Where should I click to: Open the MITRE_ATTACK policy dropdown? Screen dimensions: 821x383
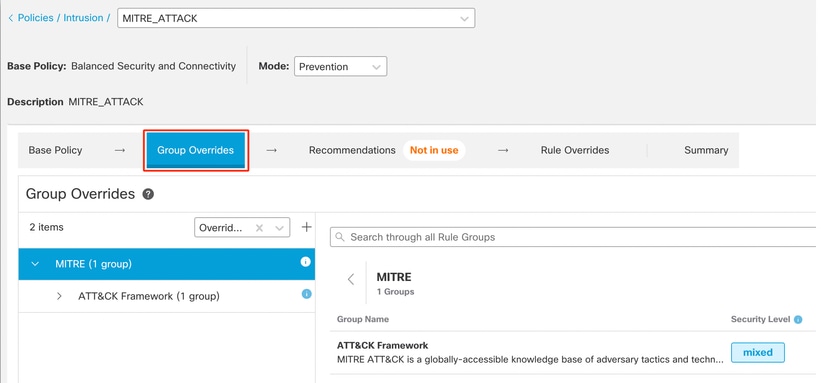[296, 18]
